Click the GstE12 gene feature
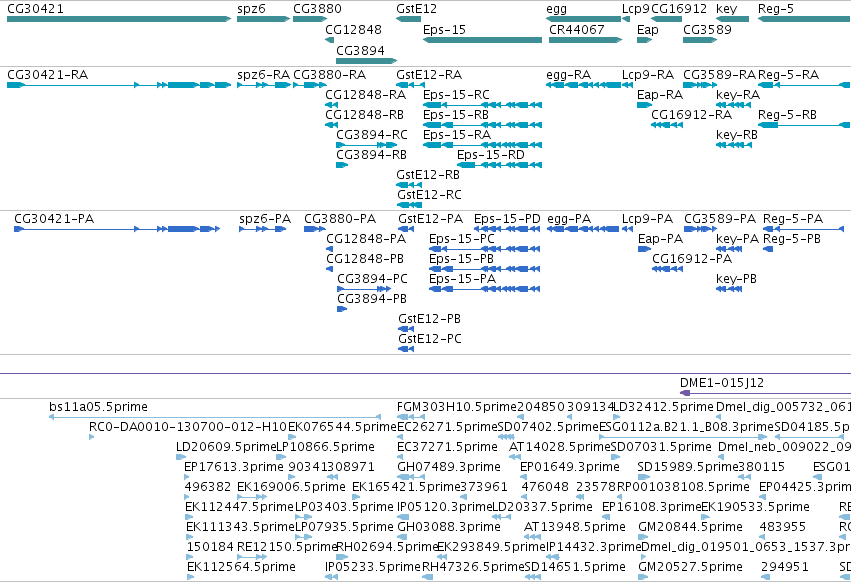Viewport: 851px width, 582px height. click(408, 19)
